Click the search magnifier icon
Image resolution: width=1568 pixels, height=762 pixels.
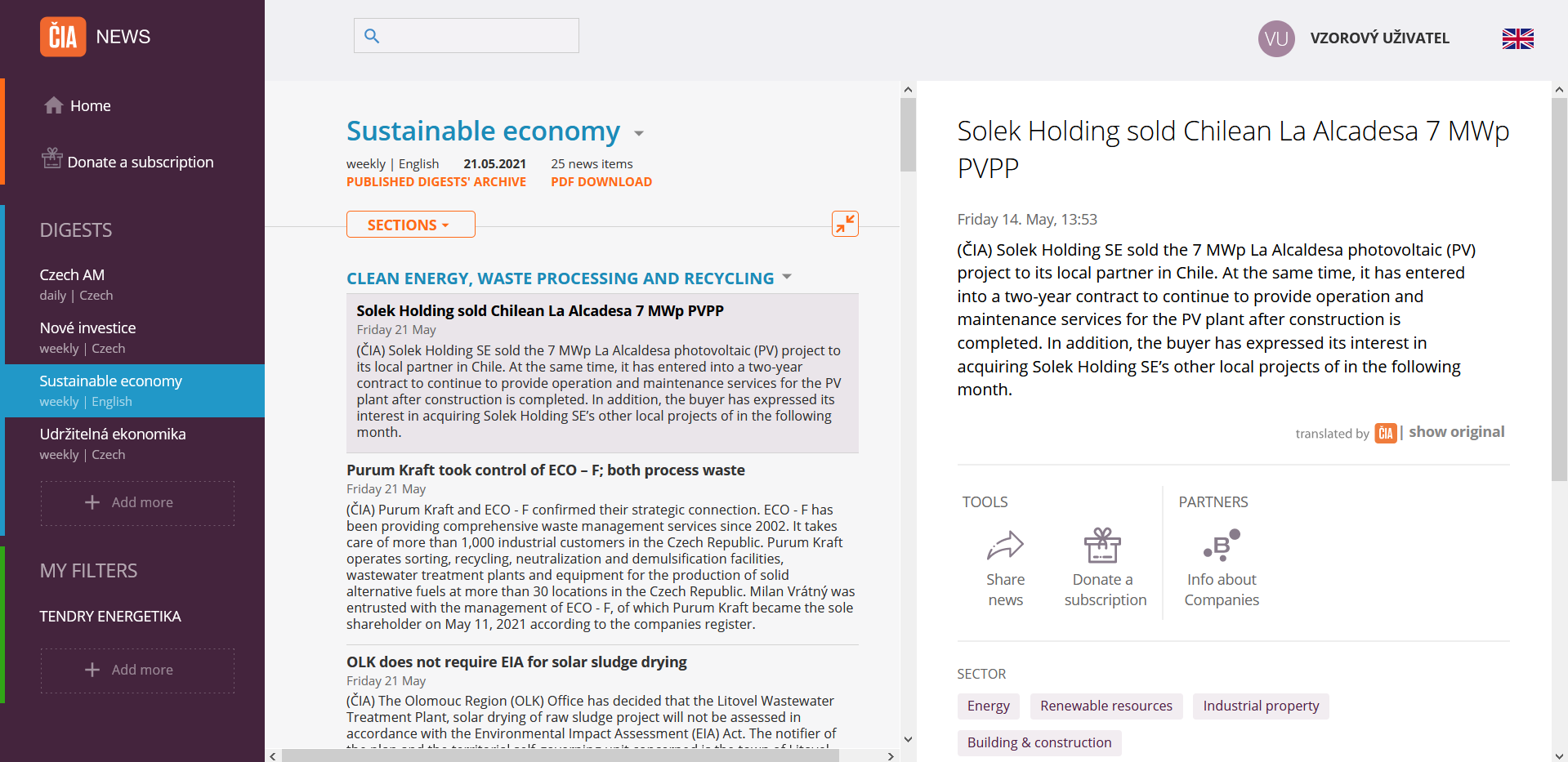point(372,36)
